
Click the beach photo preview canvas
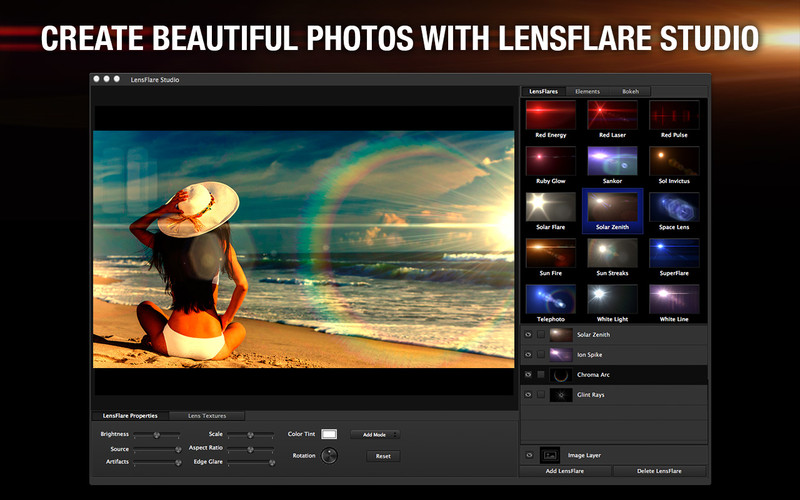click(x=304, y=249)
